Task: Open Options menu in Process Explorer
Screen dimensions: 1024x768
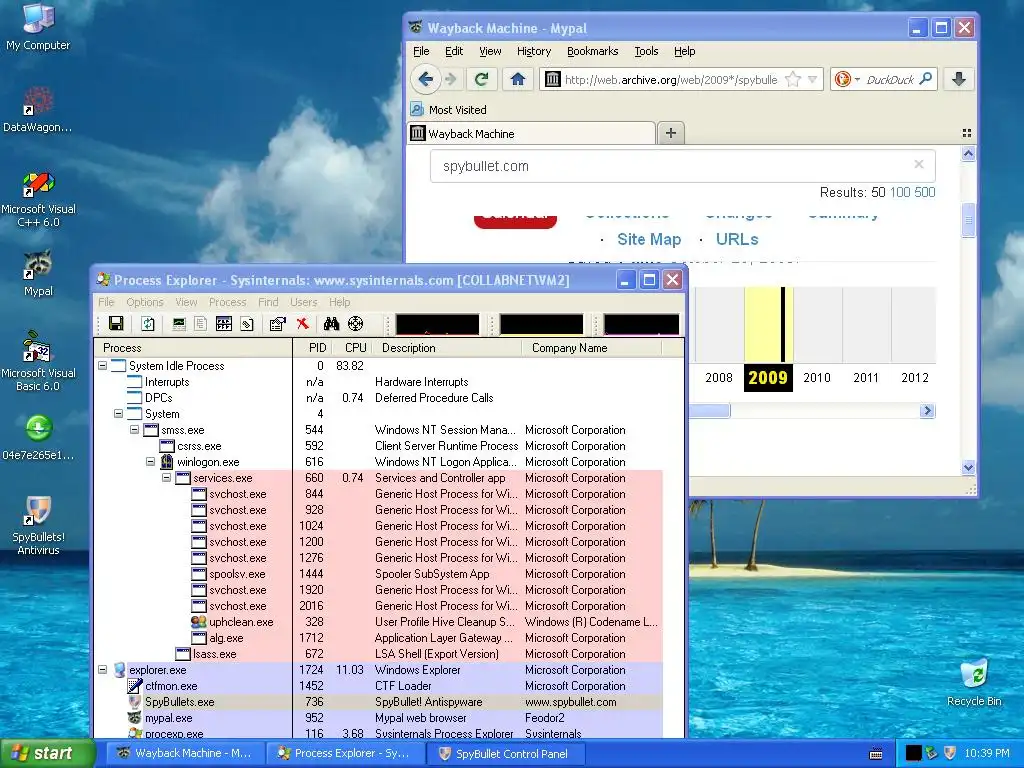Action: (x=145, y=302)
